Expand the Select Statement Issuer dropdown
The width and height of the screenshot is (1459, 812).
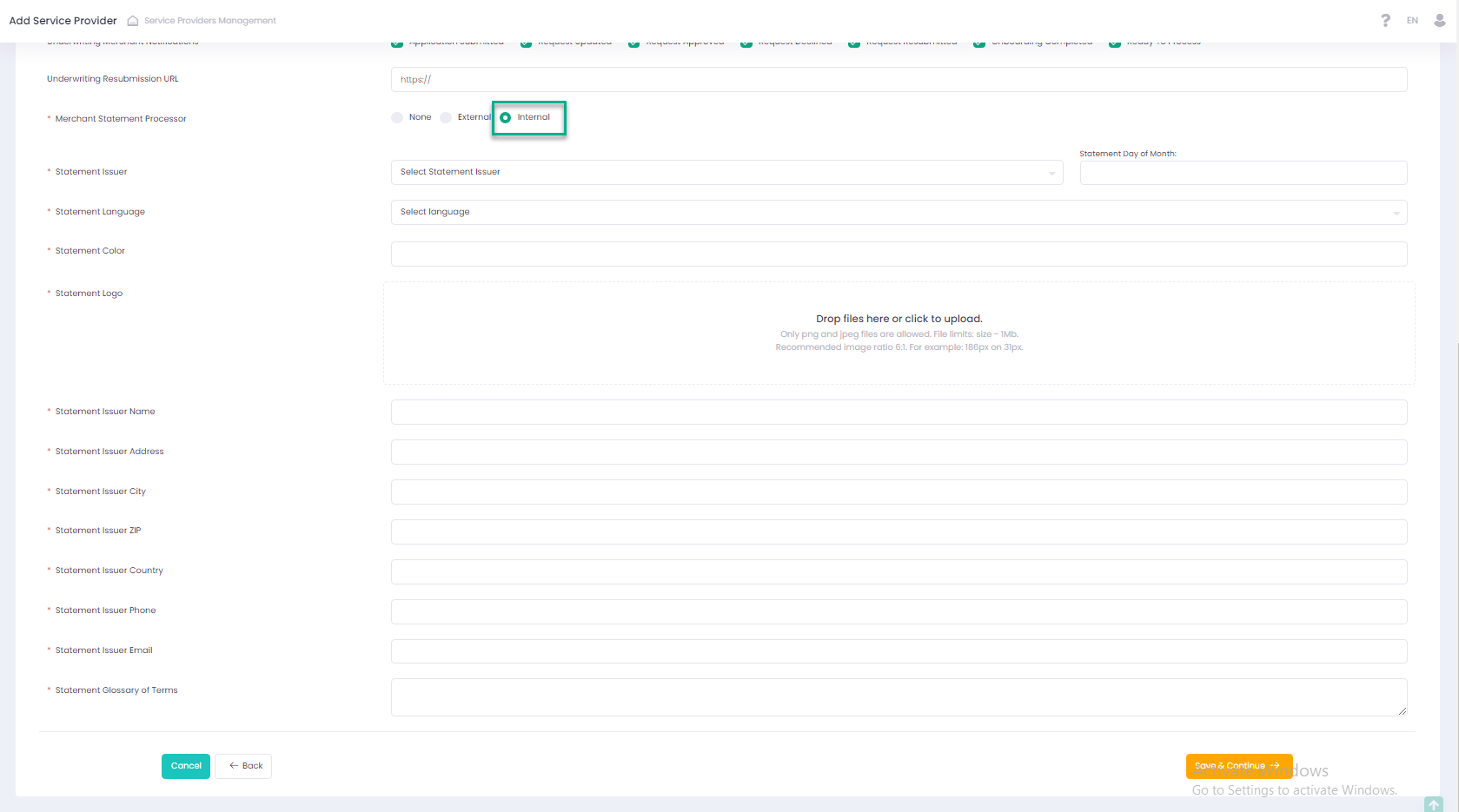(726, 172)
